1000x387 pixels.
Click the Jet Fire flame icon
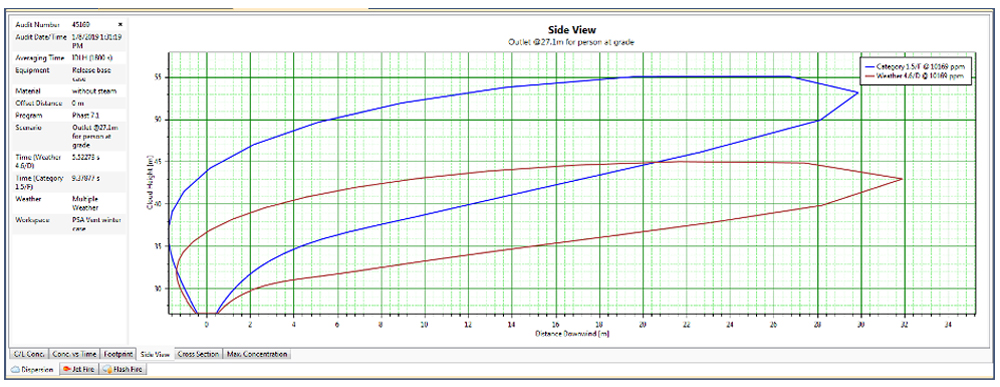pos(66,369)
